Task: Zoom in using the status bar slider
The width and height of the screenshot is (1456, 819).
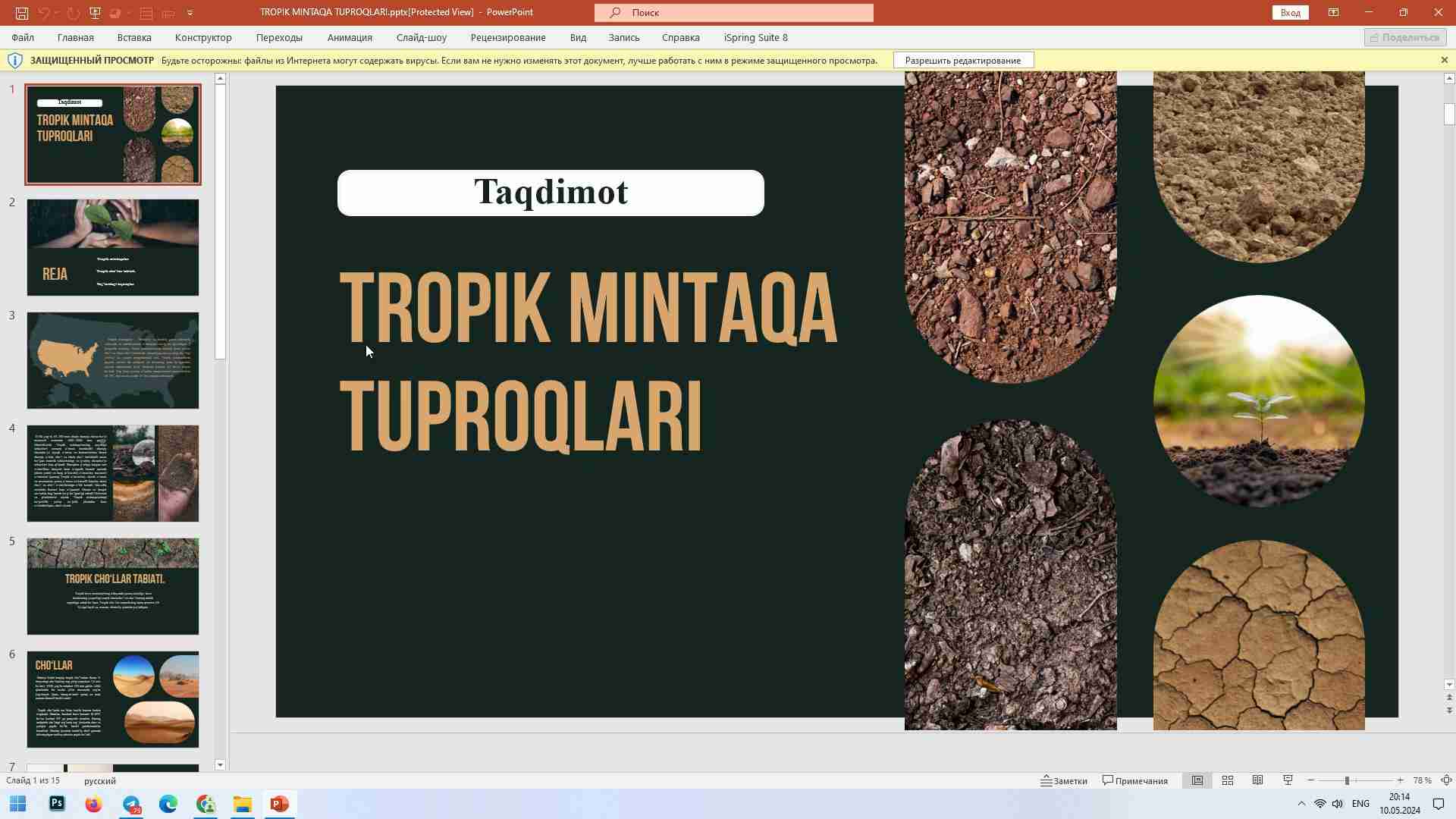Action: coord(1400,780)
